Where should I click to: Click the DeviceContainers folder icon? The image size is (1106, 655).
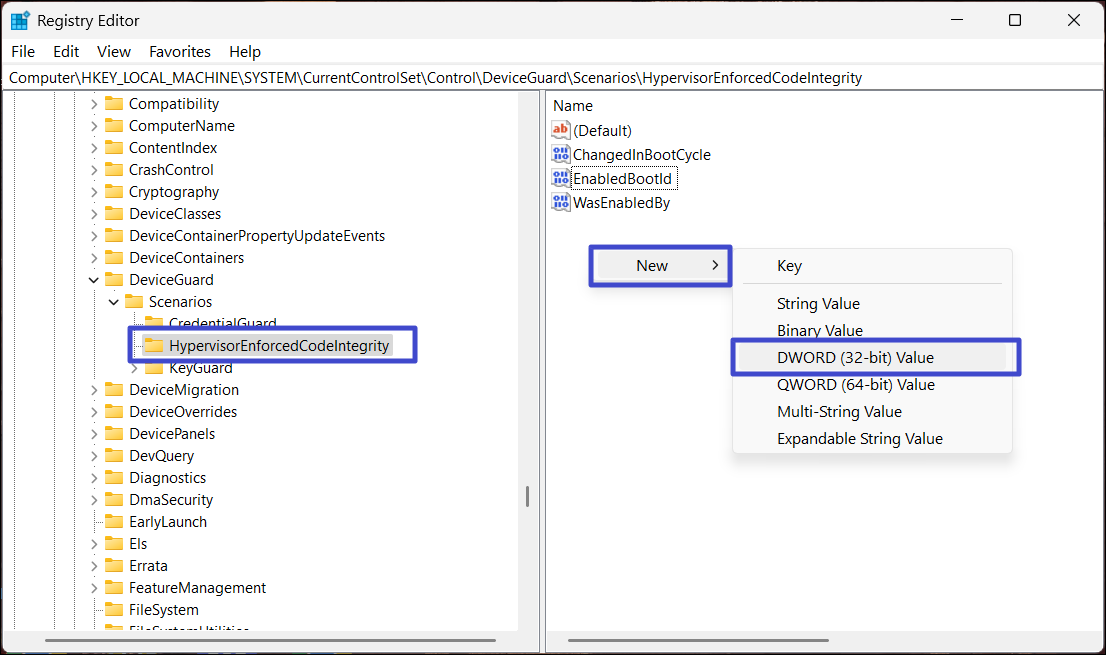pyautogui.click(x=114, y=257)
